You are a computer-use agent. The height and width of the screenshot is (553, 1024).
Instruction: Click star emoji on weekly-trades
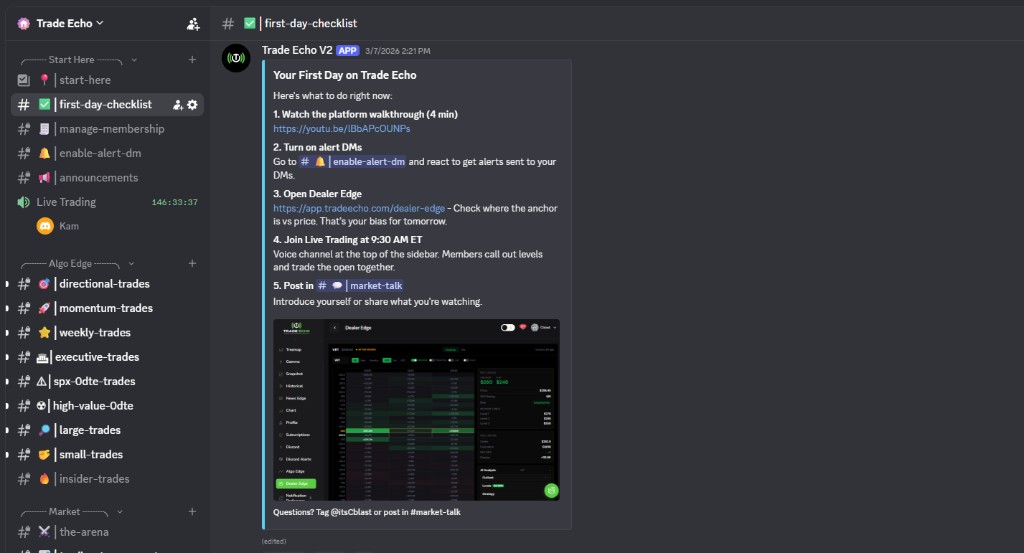click(x=44, y=332)
